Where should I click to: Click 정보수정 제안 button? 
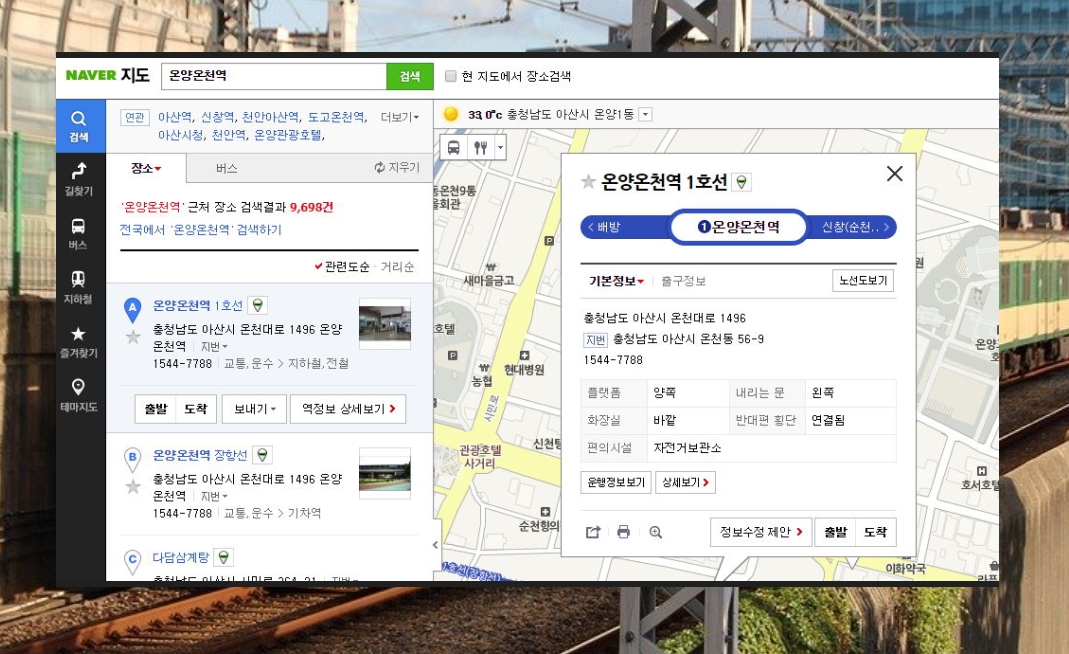(x=761, y=532)
